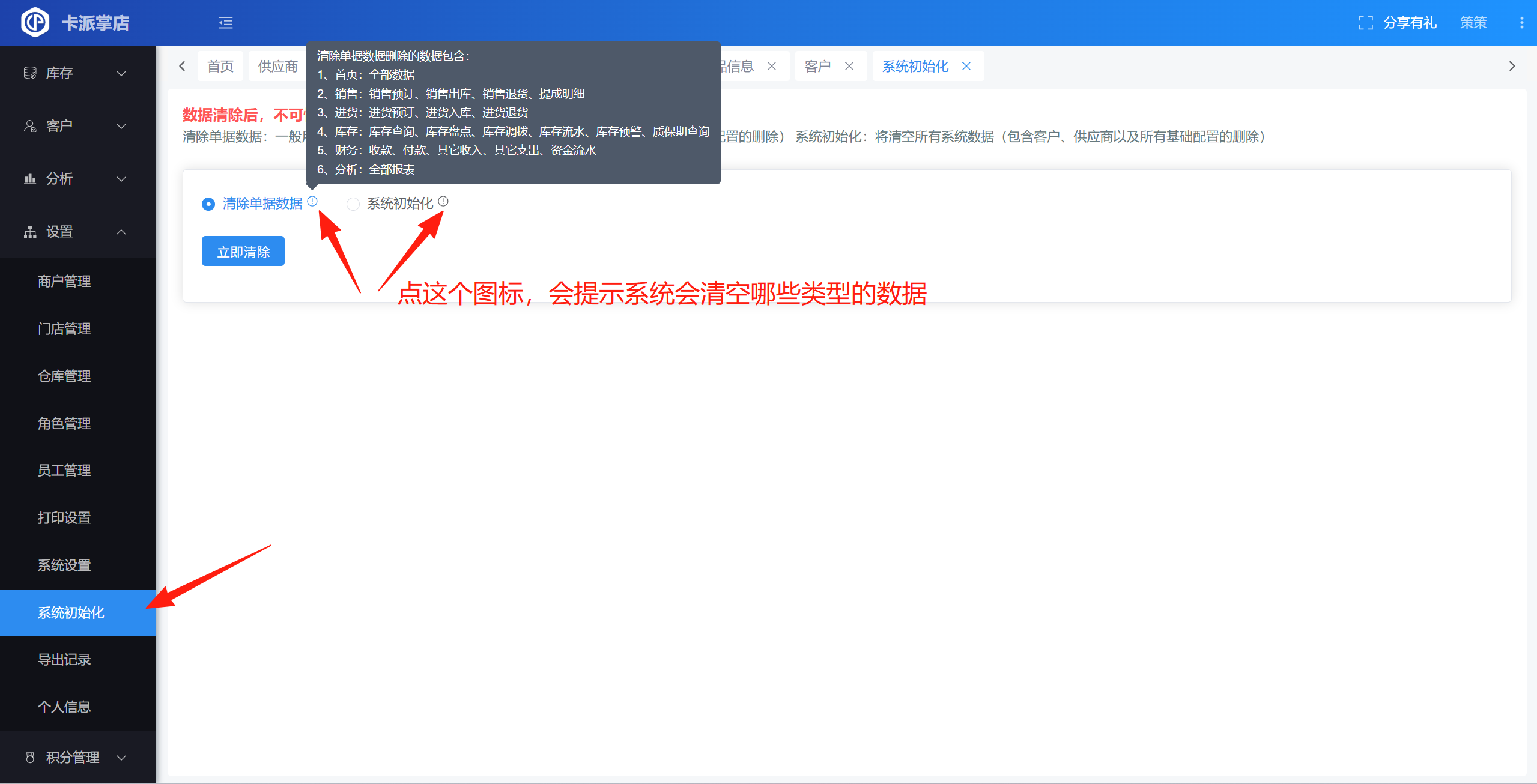The width and height of the screenshot is (1537, 784).
Task: Click the fullscreen toggle icon
Action: (x=1365, y=23)
